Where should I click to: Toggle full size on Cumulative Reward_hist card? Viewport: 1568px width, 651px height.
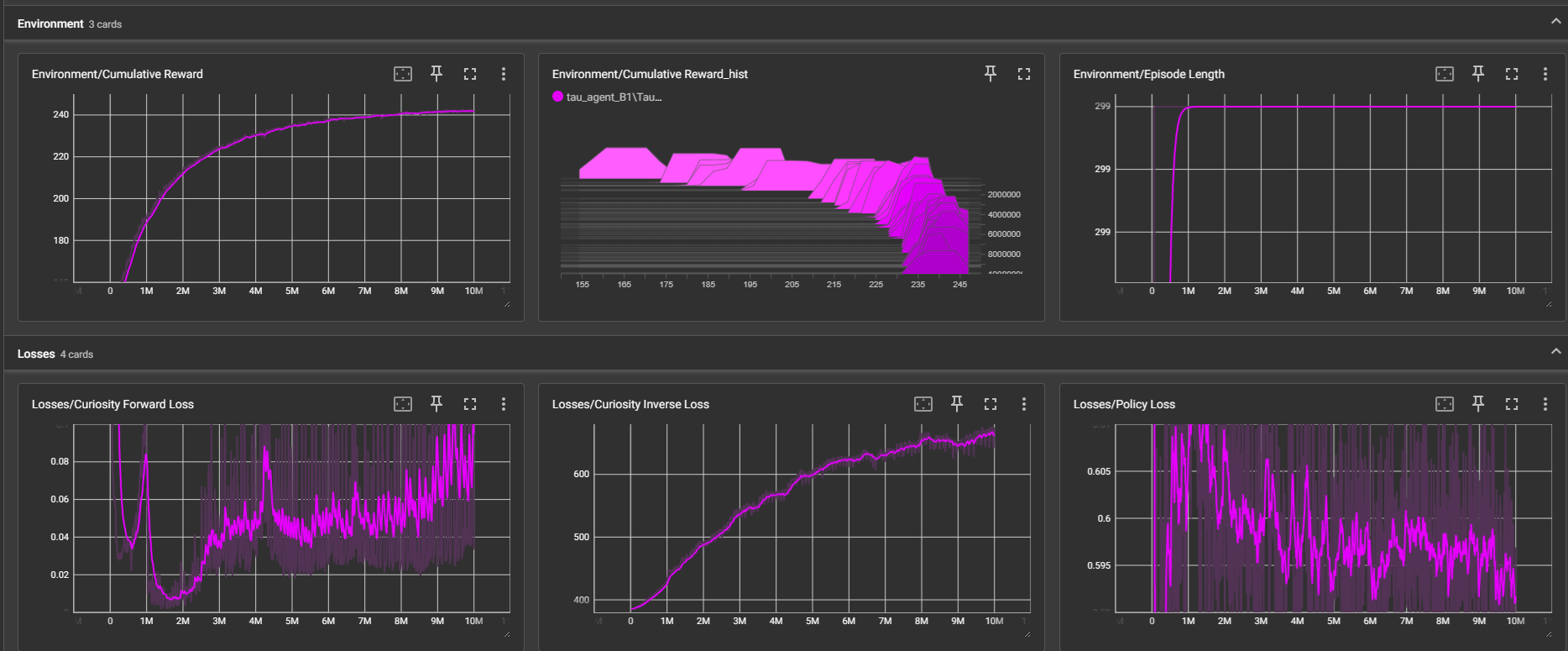click(x=1024, y=74)
